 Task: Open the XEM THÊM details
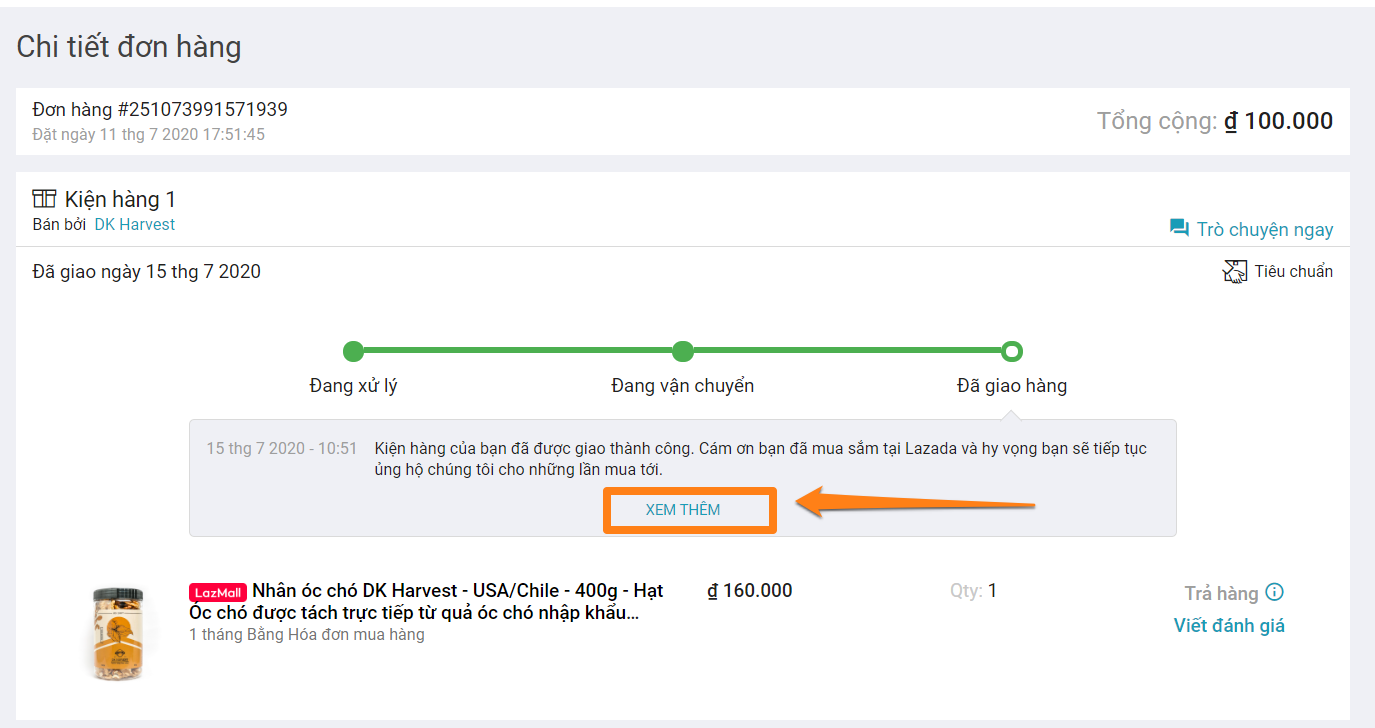click(x=689, y=510)
